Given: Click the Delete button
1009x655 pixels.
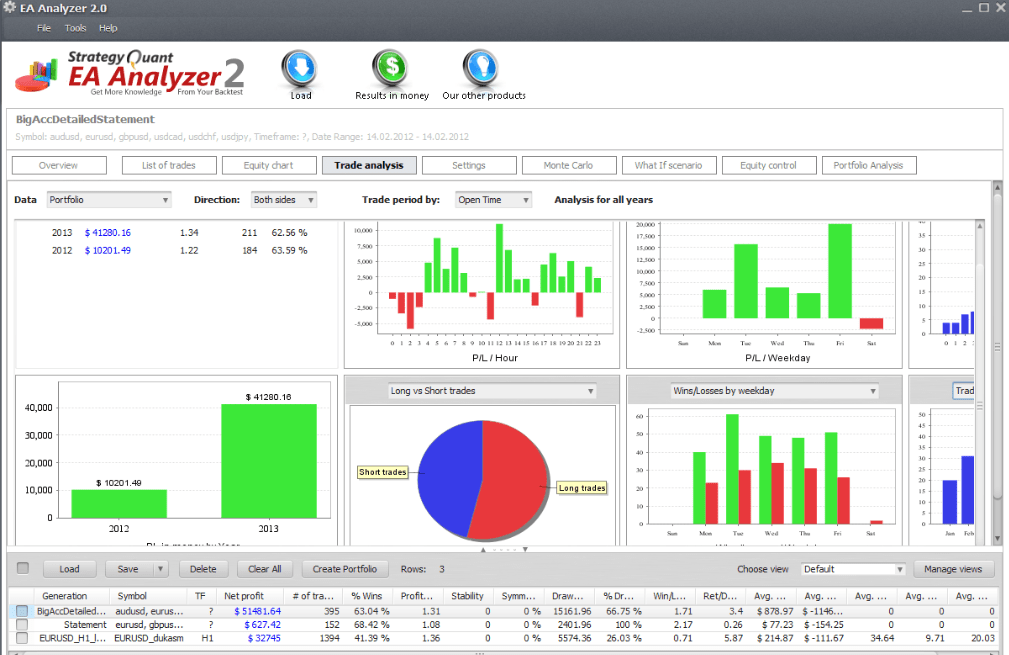Looking at the screenshot, I should click(x=203, y=569).
